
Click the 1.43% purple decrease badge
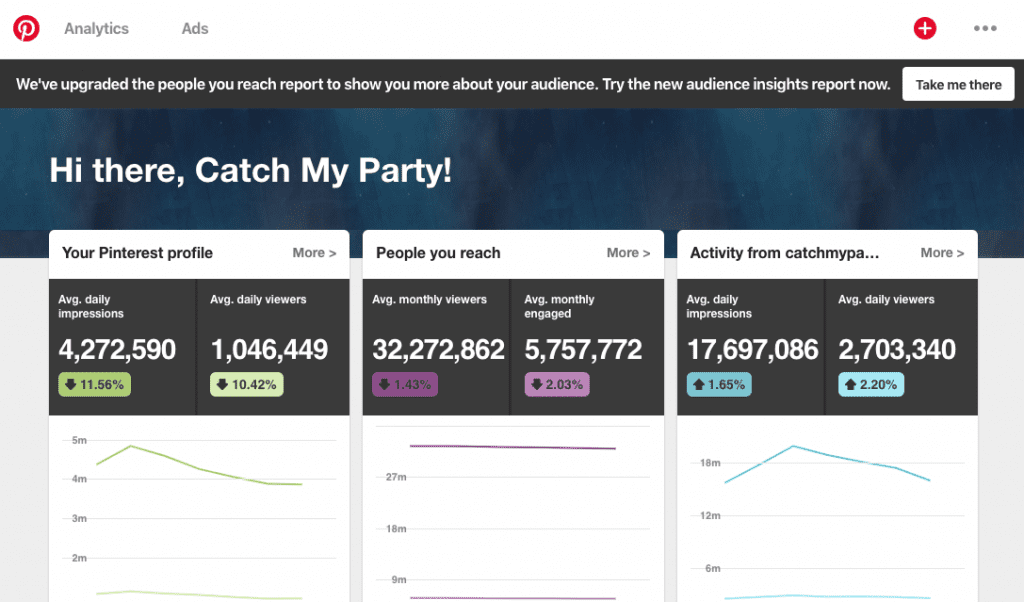click(404, 384)
